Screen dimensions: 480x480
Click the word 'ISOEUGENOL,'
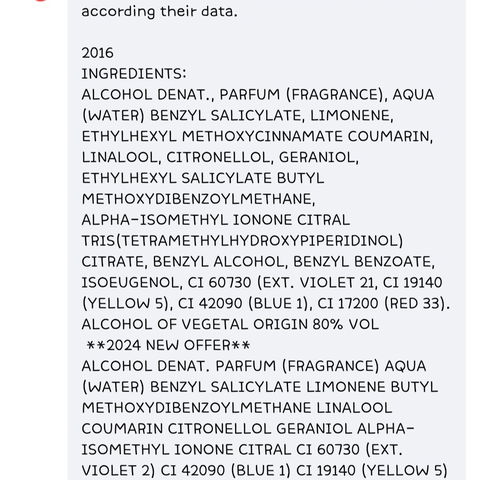click(x=132, y=283)
